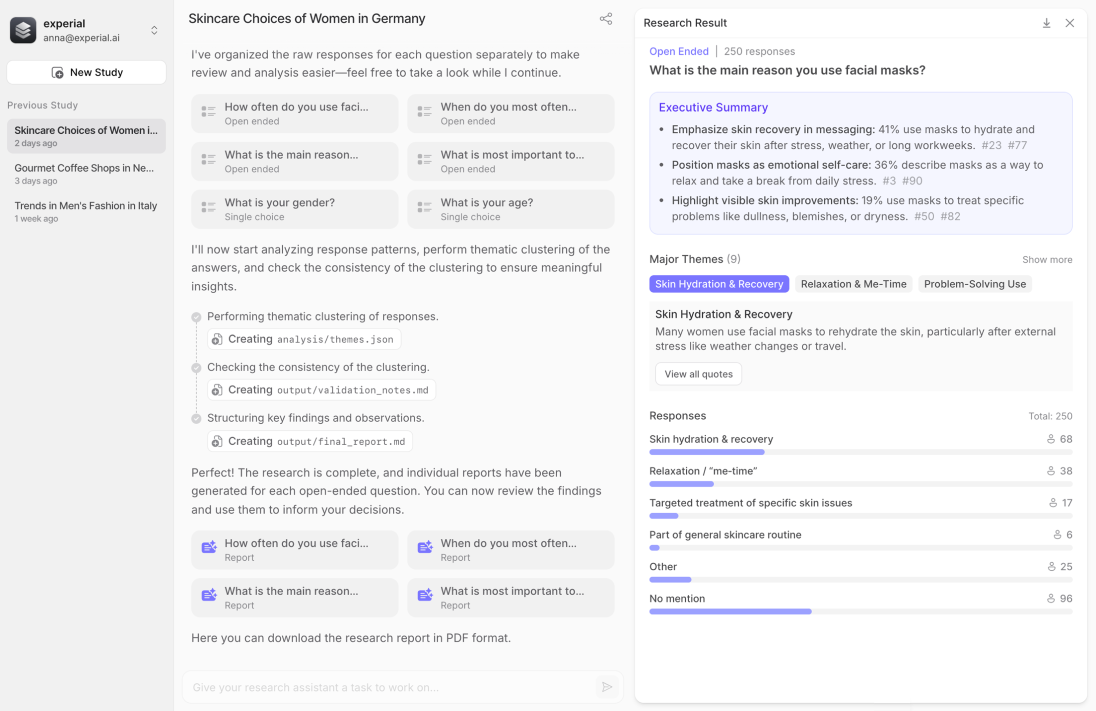Open 'What is the main reason...' Report
This screenshot has width=1096, height=711.
[x=295, y=598]
